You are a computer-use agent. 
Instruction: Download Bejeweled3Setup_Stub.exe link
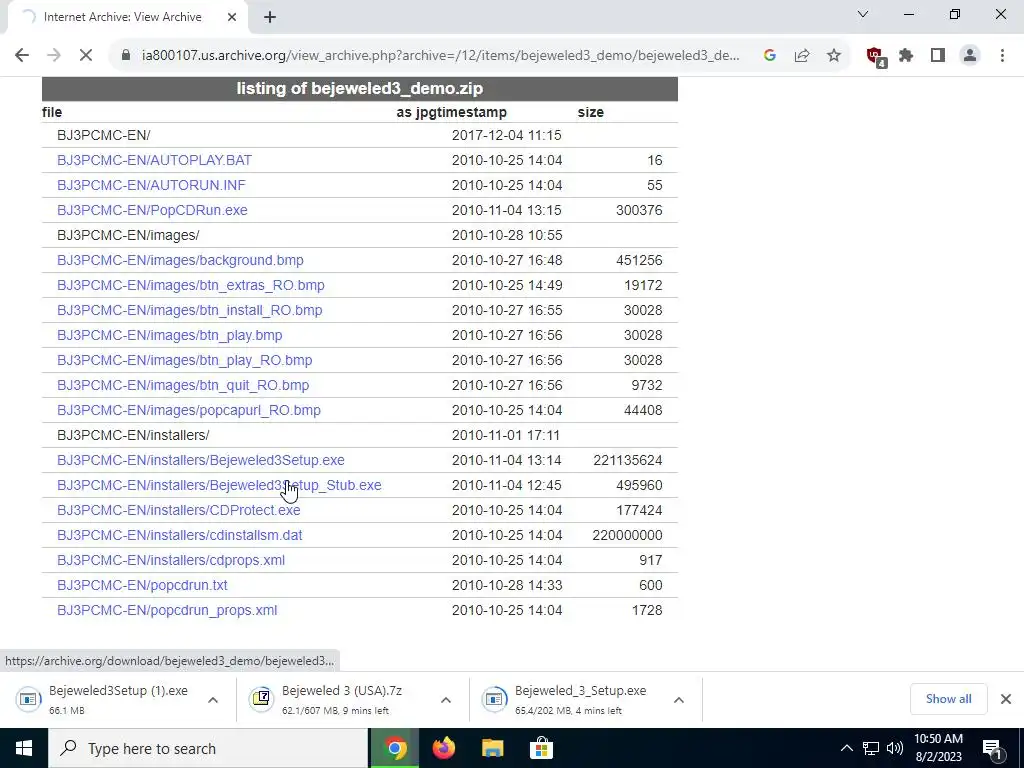tap(219, 485)
